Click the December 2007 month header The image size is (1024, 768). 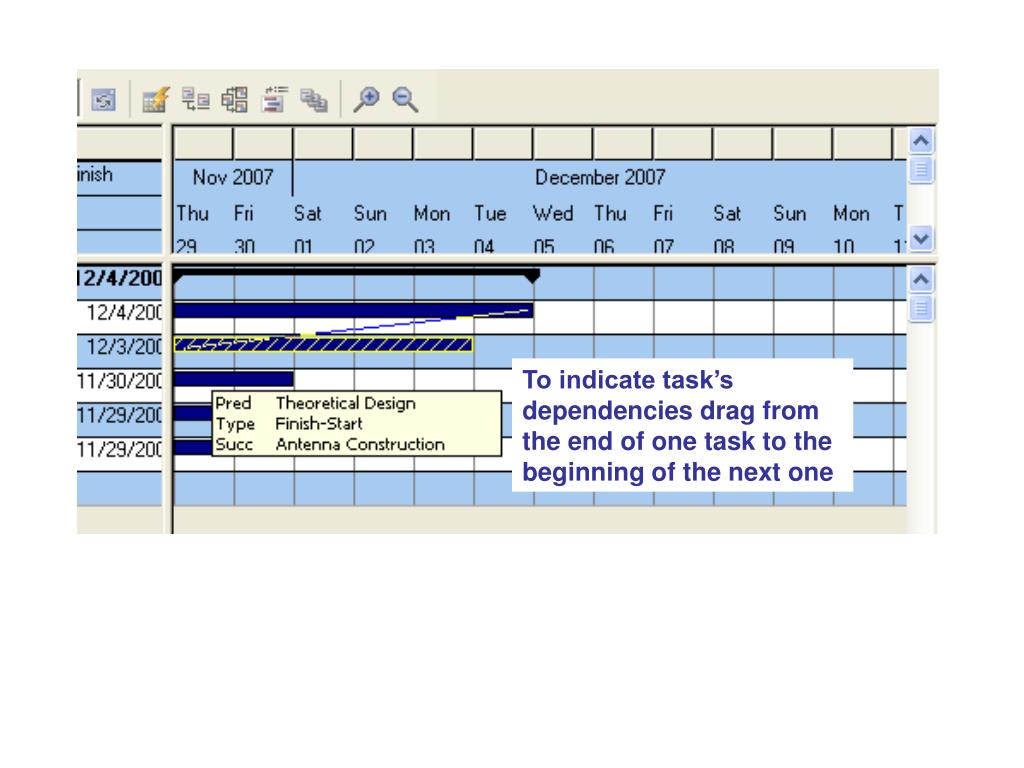[x=600, y=177]
